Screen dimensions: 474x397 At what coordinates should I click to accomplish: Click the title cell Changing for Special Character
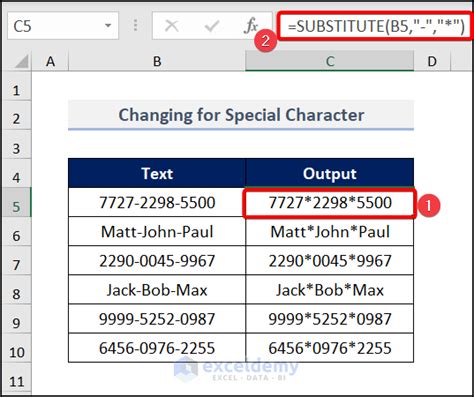(x=241, y=115)
